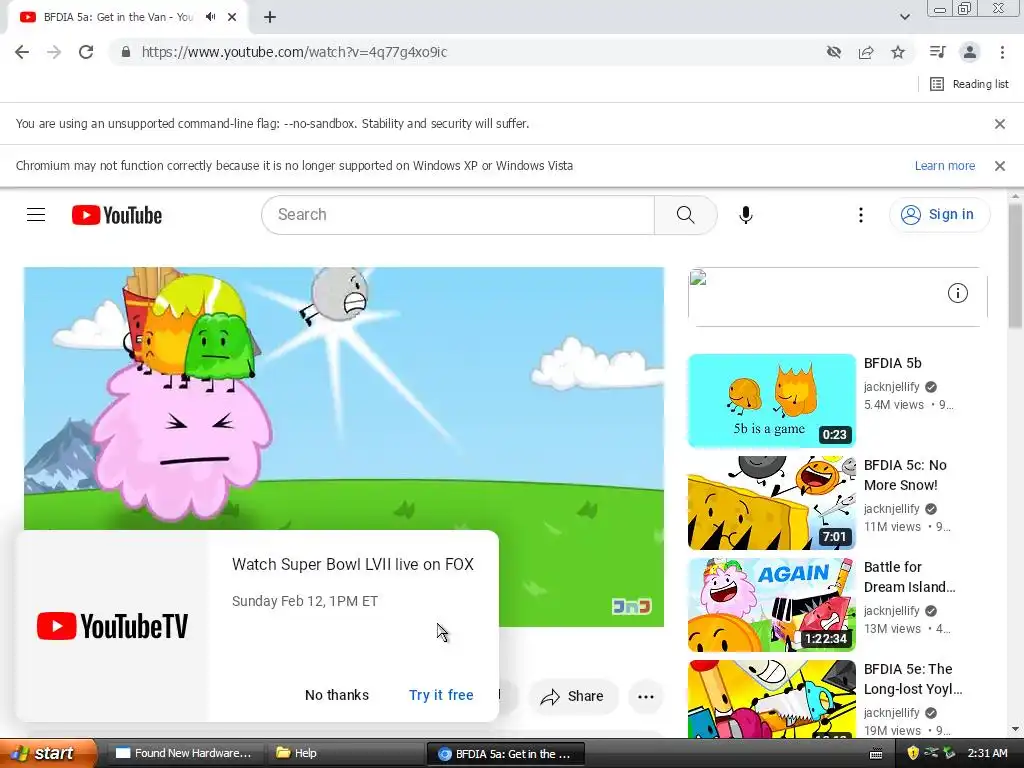Viewport: 1024px width, 768px height.
Task: Bookmark this page with the star icon
Action: pyautogui.click(x=898, y=52)
